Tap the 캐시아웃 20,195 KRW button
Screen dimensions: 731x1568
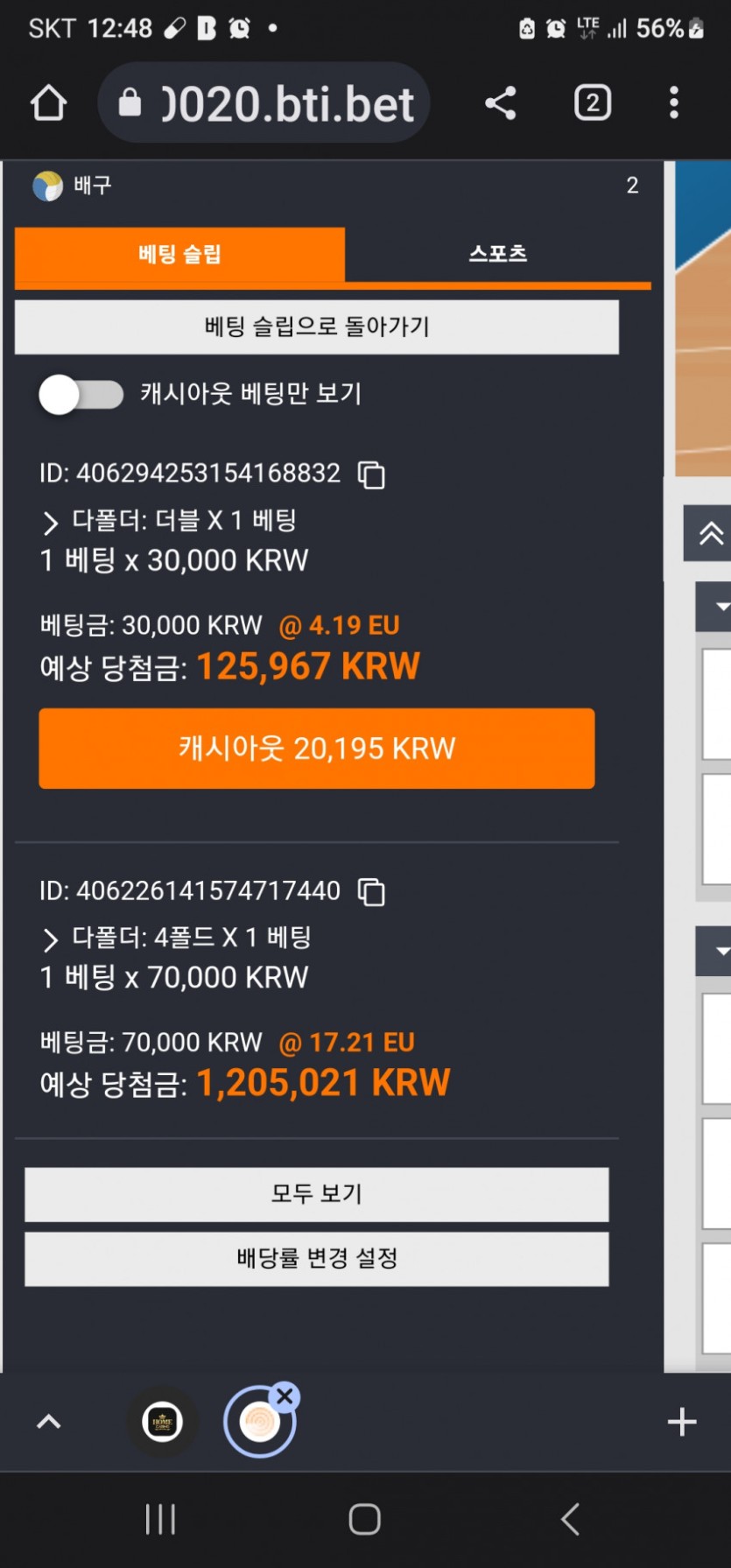(317, 749)
